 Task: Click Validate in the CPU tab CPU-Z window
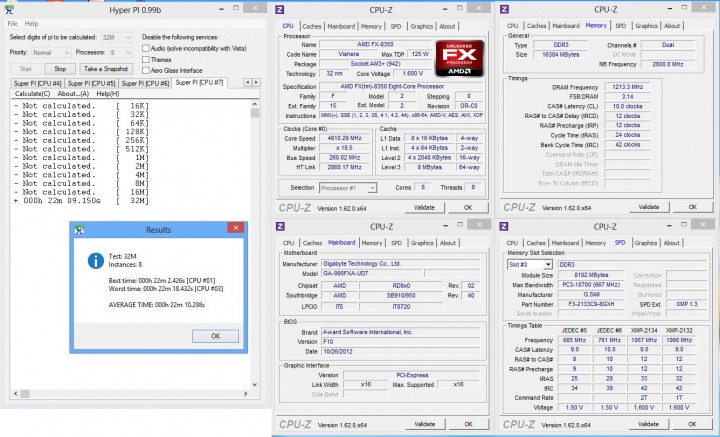[x=424, y=207]
